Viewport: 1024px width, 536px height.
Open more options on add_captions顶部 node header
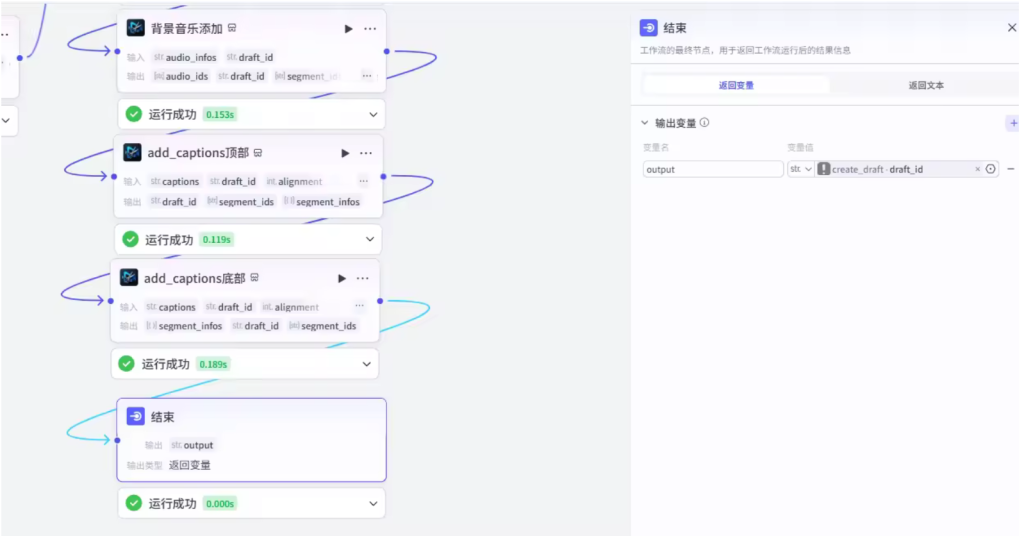click(x=366, y=153)
